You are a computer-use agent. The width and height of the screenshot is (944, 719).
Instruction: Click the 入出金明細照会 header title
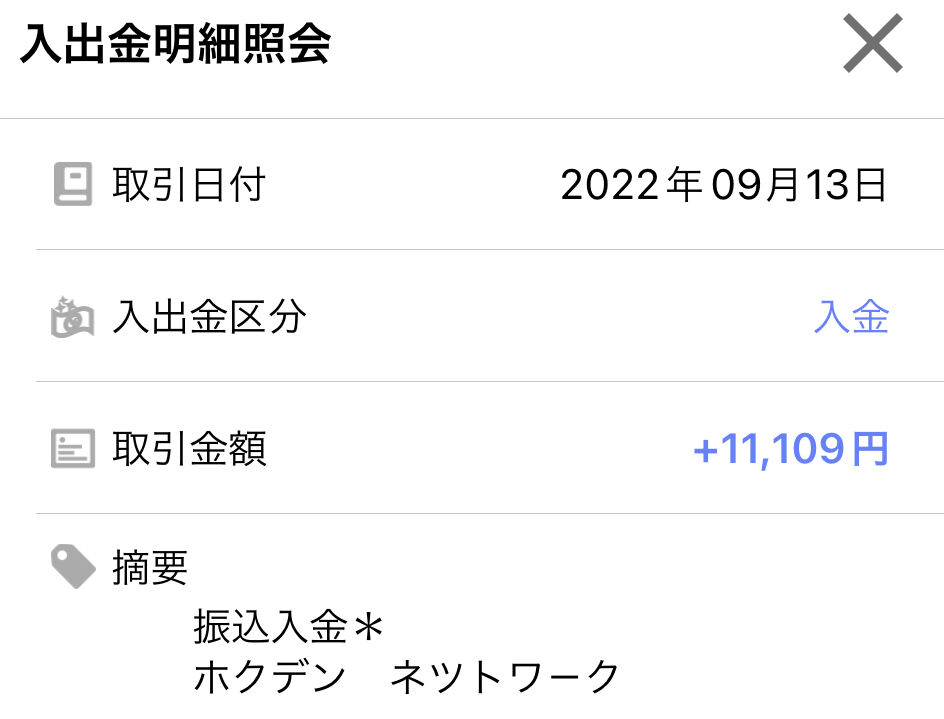point(175,43)
